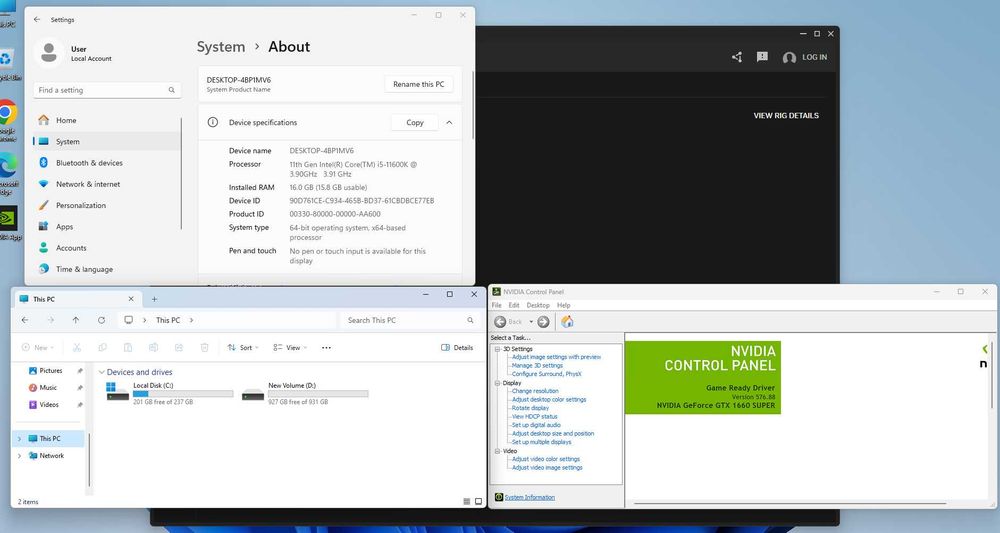Open Desktop menu in NVIDIA Control Panel
Screen dimensions: 1000x533
coord(538,305)
